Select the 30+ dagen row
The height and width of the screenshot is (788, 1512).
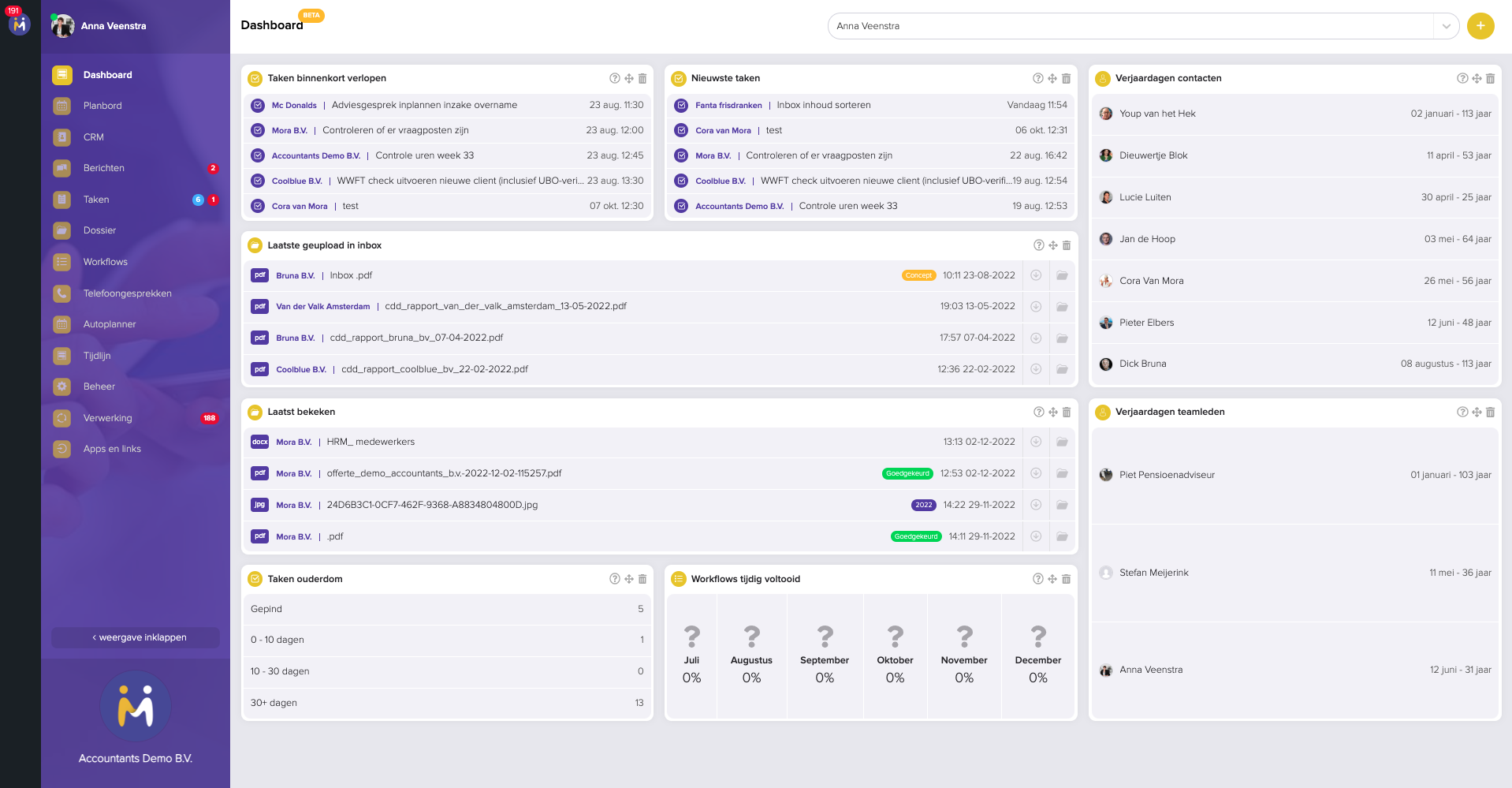click(x=447, y=703)
